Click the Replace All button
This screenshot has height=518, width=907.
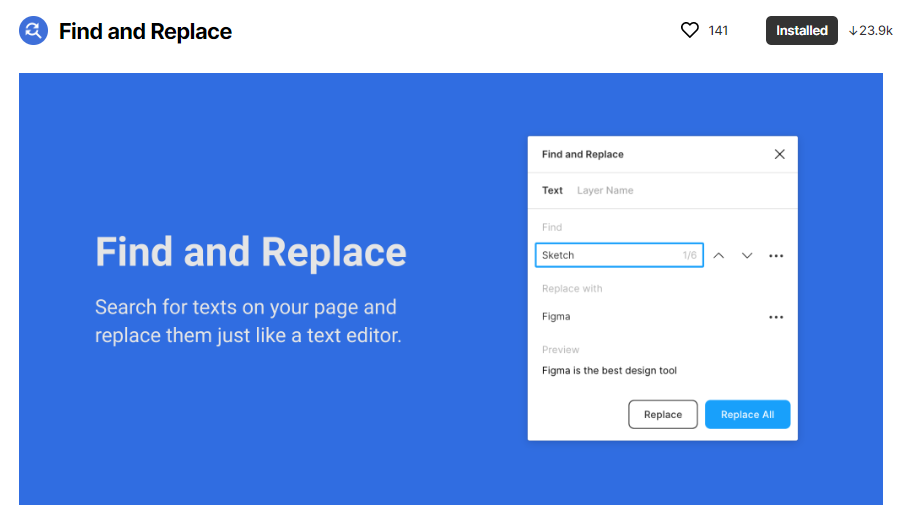747,415
